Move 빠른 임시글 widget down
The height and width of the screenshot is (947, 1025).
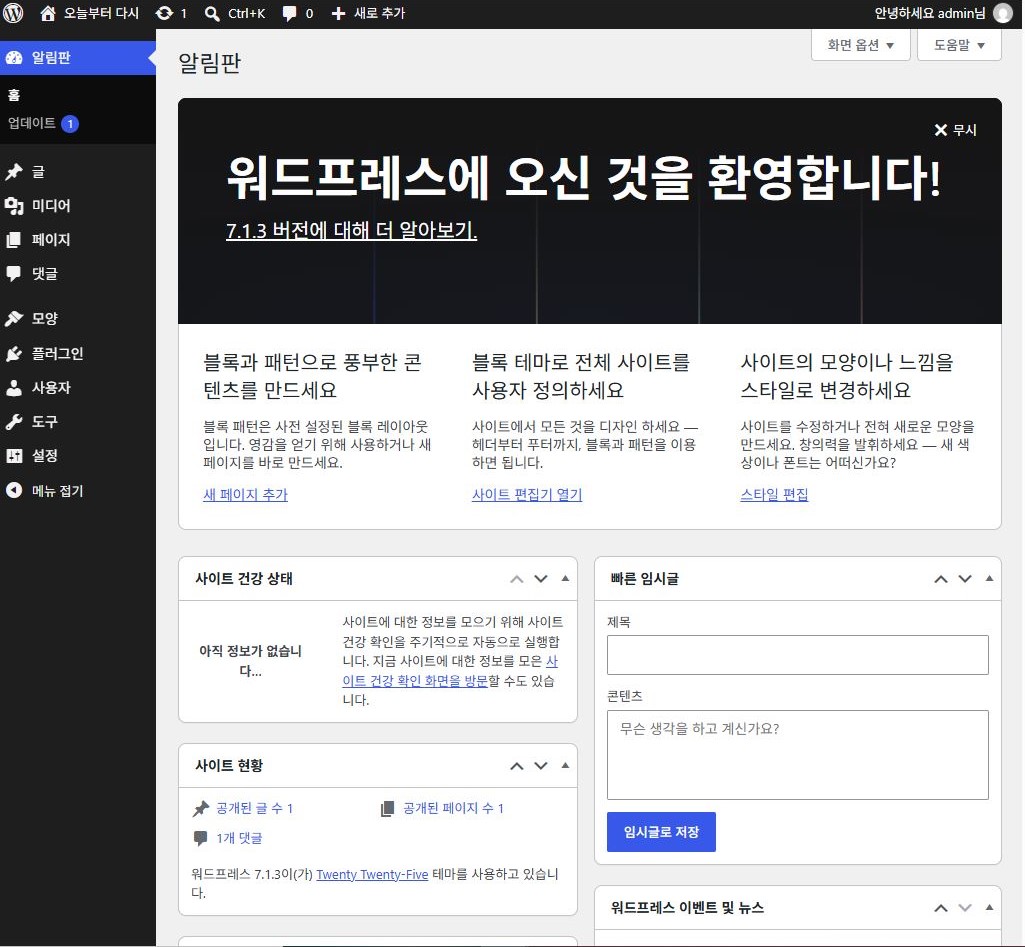click(965, 578)
